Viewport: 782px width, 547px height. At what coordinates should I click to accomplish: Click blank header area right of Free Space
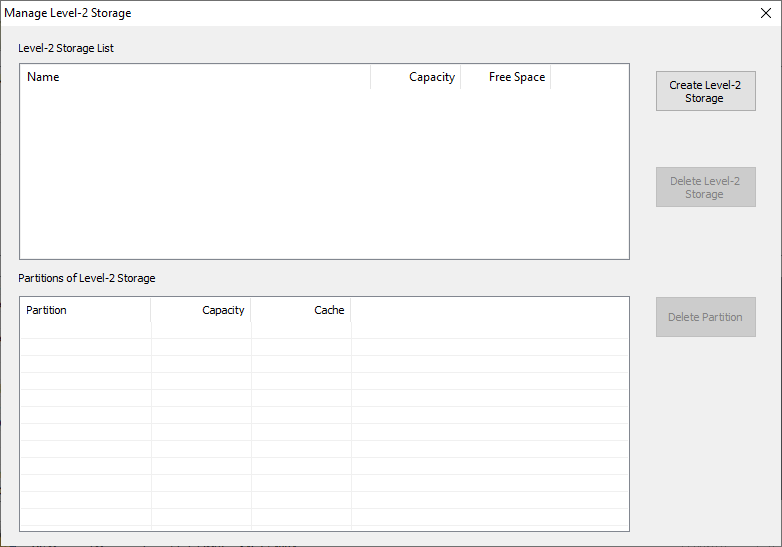coord(589,77)
